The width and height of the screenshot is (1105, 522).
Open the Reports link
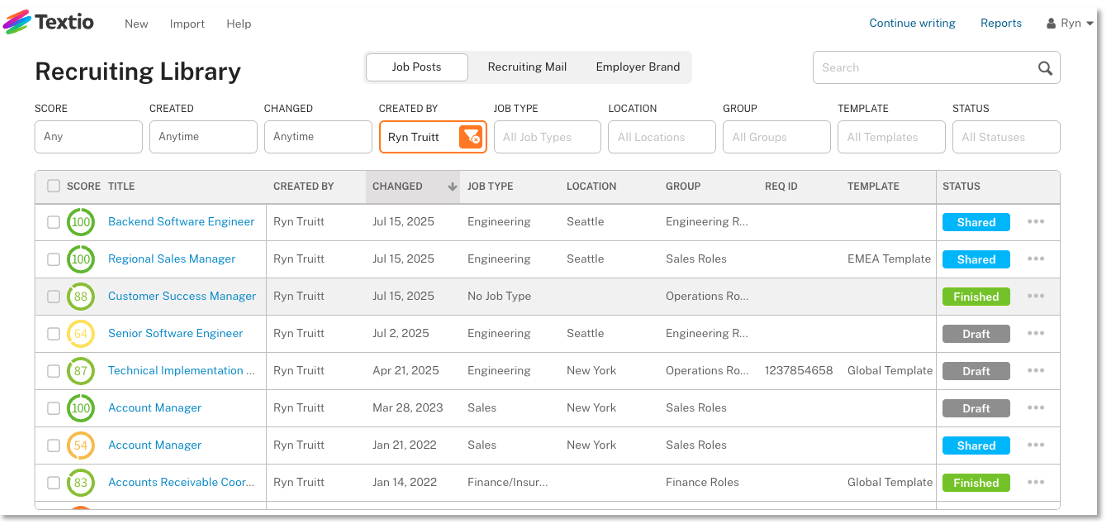tap(1001, 23)
